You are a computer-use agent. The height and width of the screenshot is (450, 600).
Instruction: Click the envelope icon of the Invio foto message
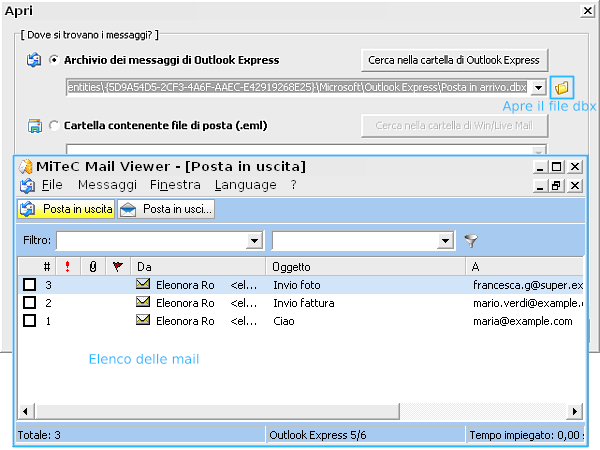point(143,284)
